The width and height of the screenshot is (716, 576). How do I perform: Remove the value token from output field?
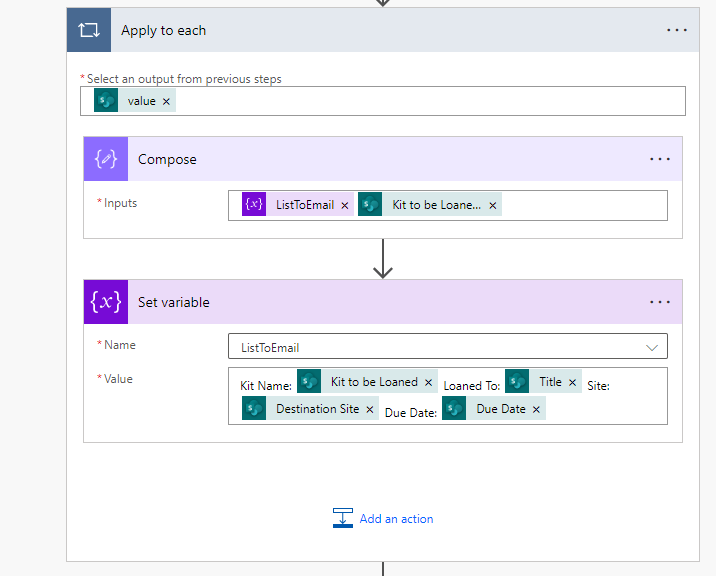tap(166, 101)
